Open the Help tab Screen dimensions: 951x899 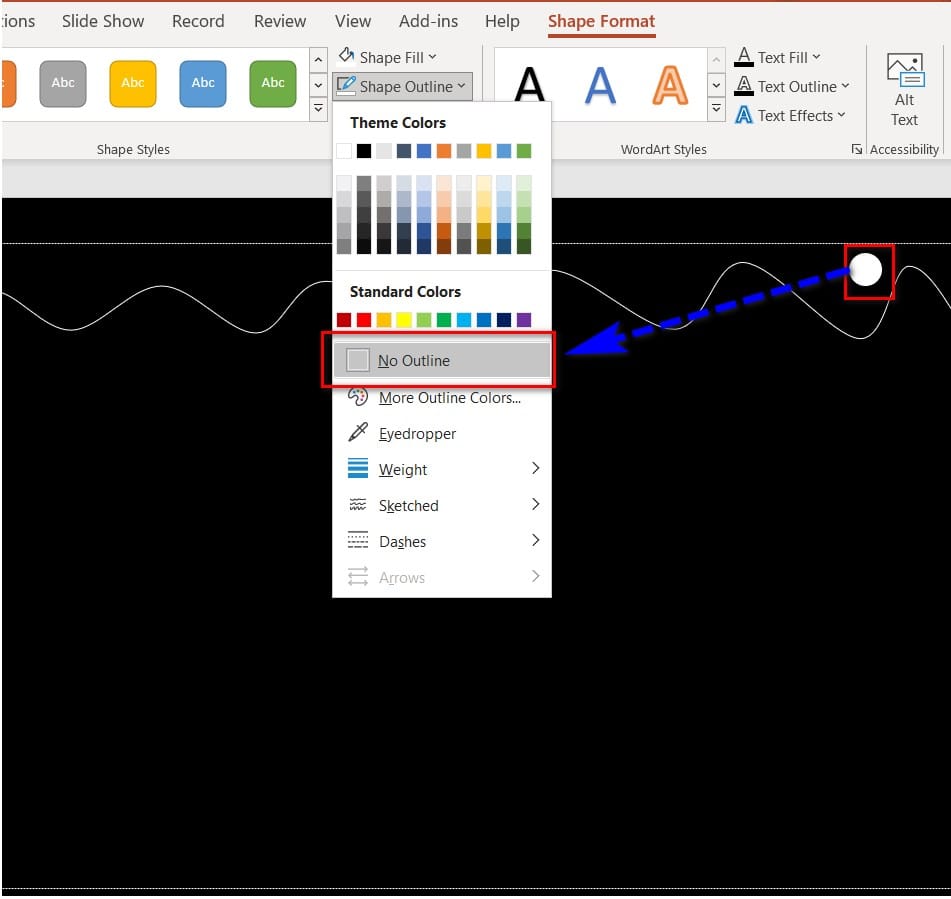502,21
